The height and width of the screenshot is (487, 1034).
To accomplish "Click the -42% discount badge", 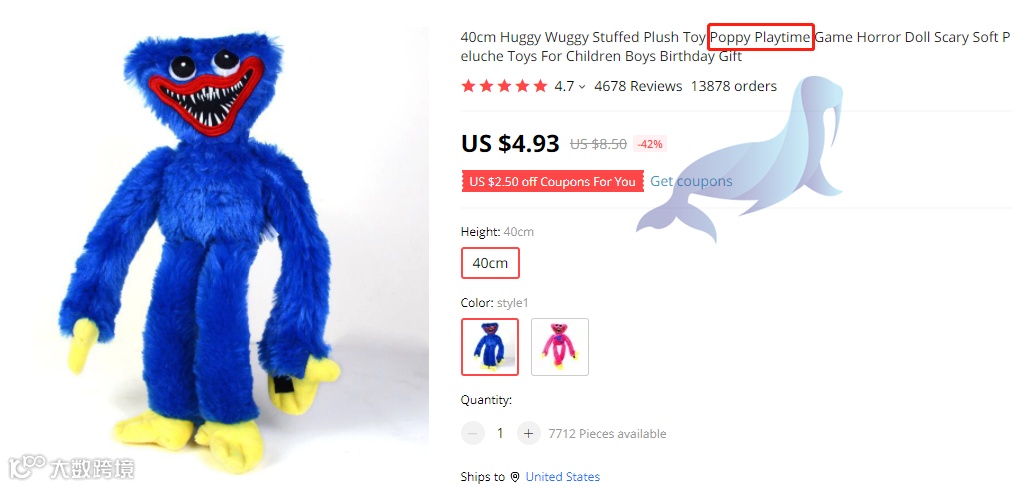I will coord(650,144).
